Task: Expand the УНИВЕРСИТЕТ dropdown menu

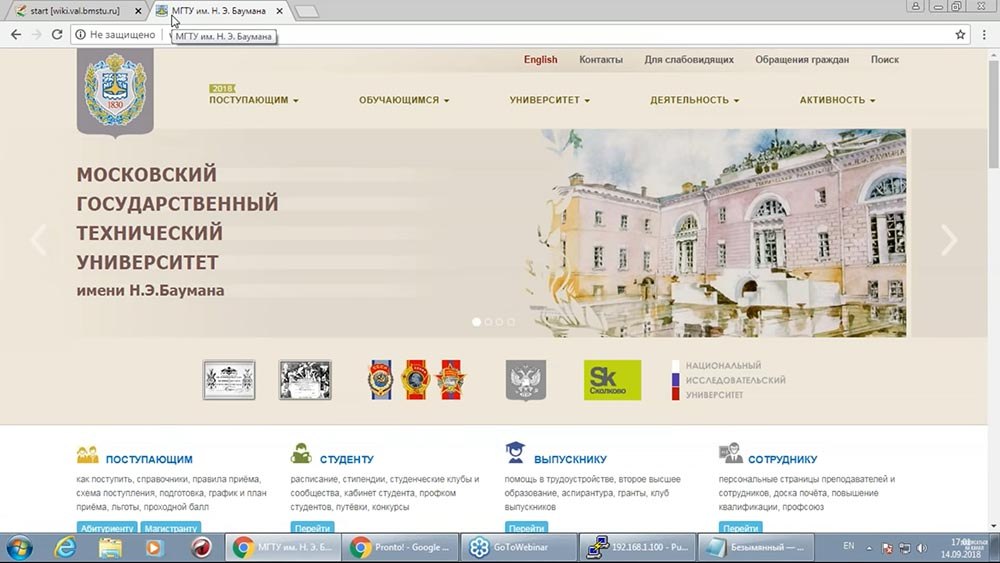Action: click(549, 100)
